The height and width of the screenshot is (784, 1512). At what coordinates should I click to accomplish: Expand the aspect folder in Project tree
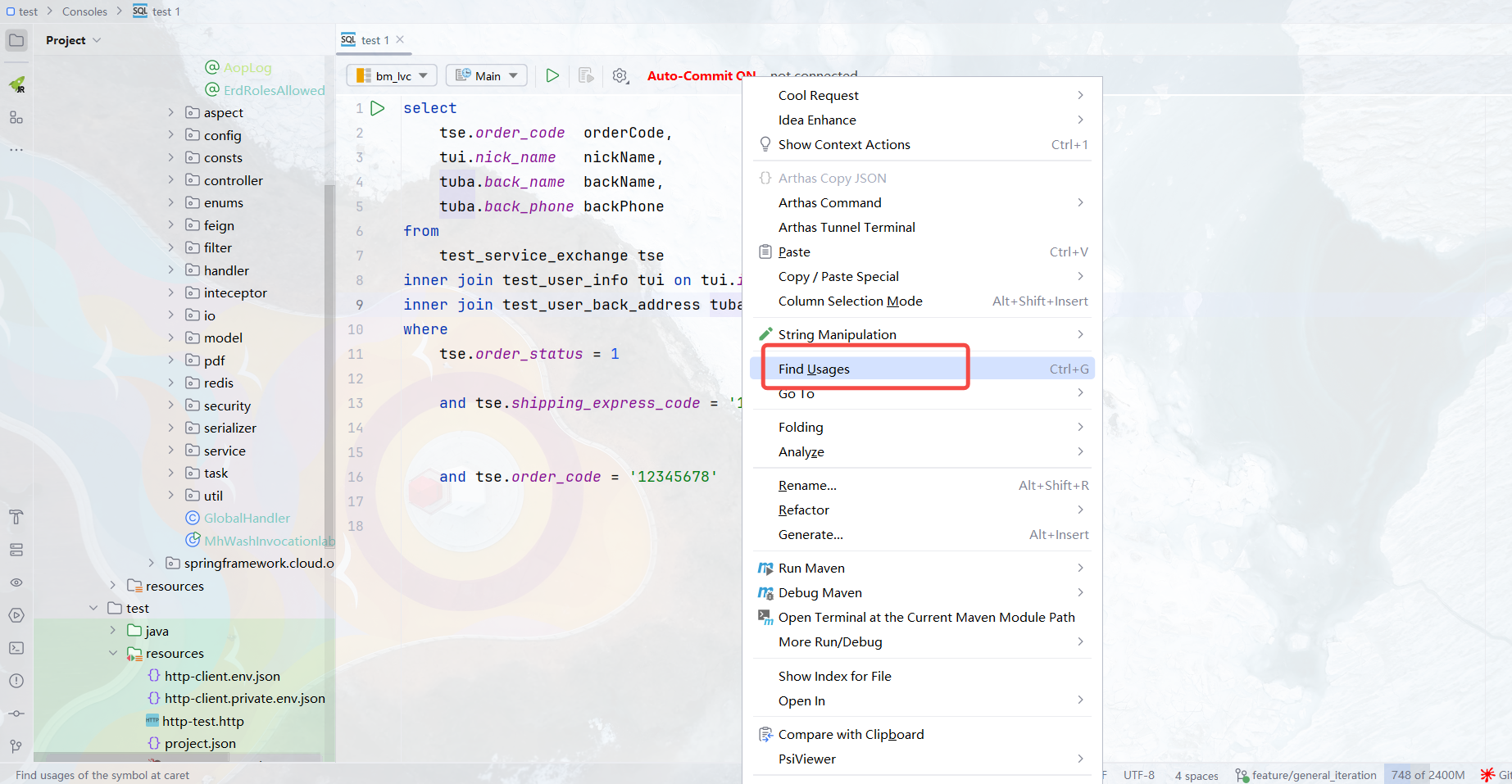coord(170,112)
